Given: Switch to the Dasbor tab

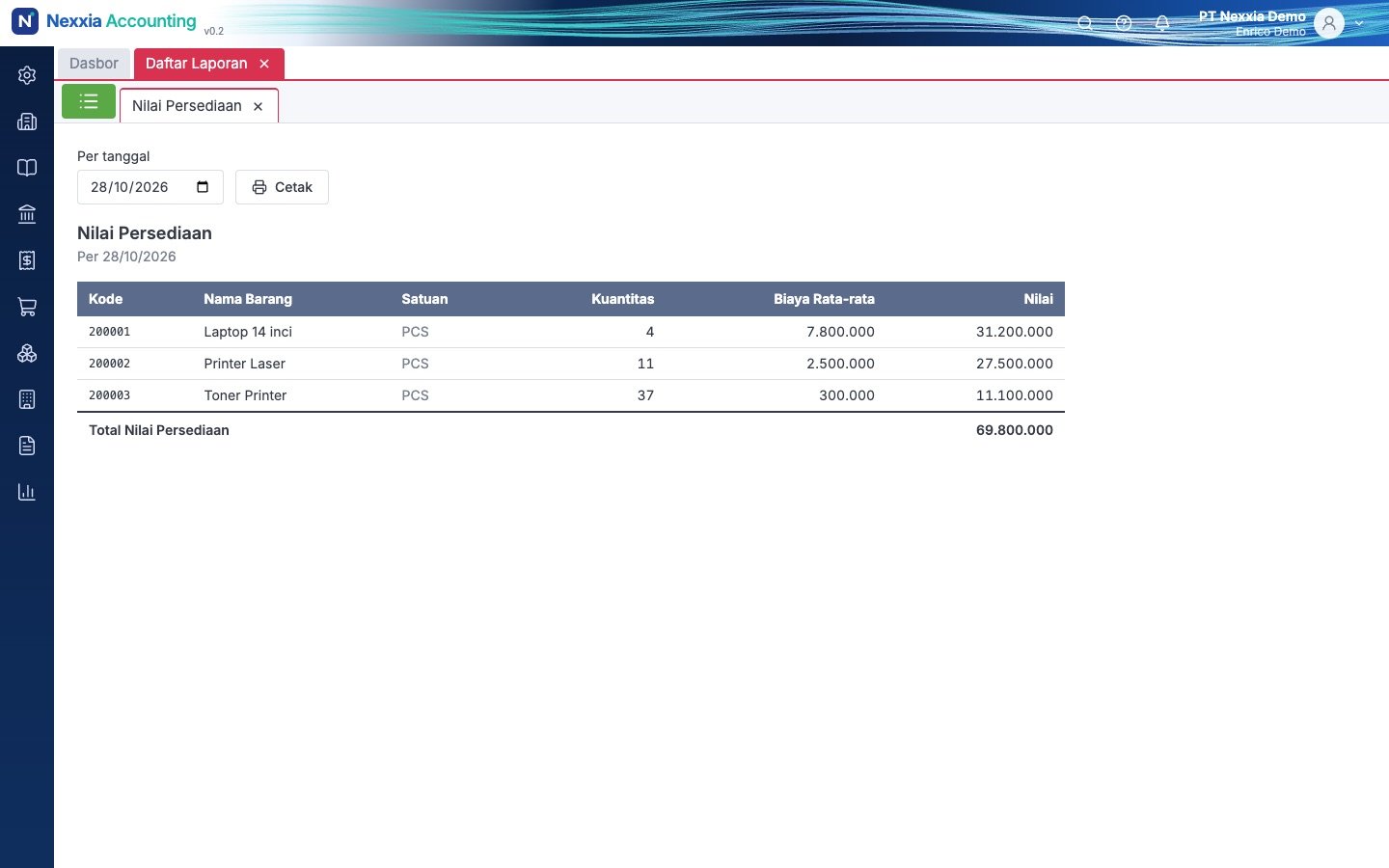Looking at the screenshot, I should tap(94, 64).
